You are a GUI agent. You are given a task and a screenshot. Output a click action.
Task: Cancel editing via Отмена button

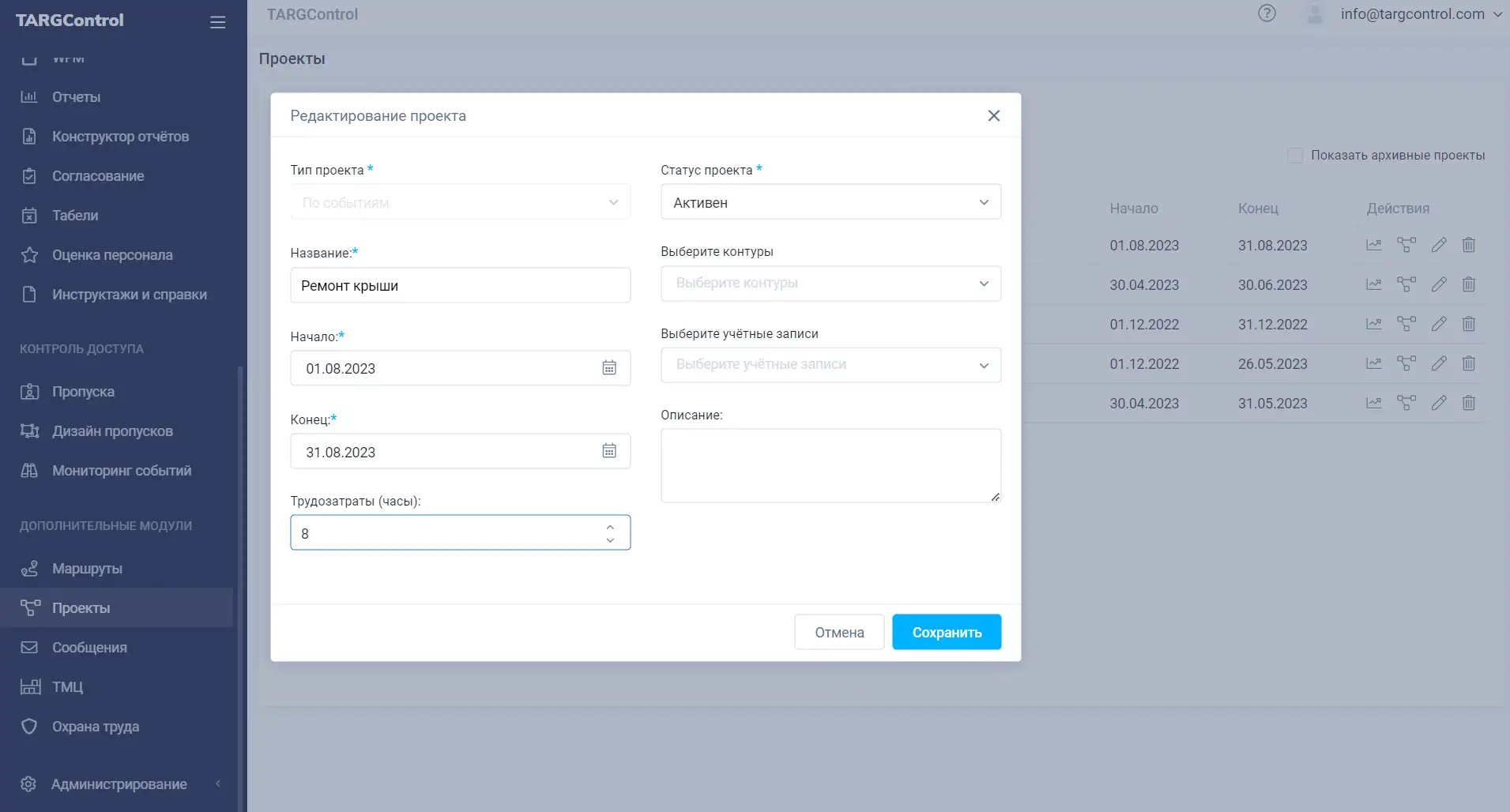838,631
